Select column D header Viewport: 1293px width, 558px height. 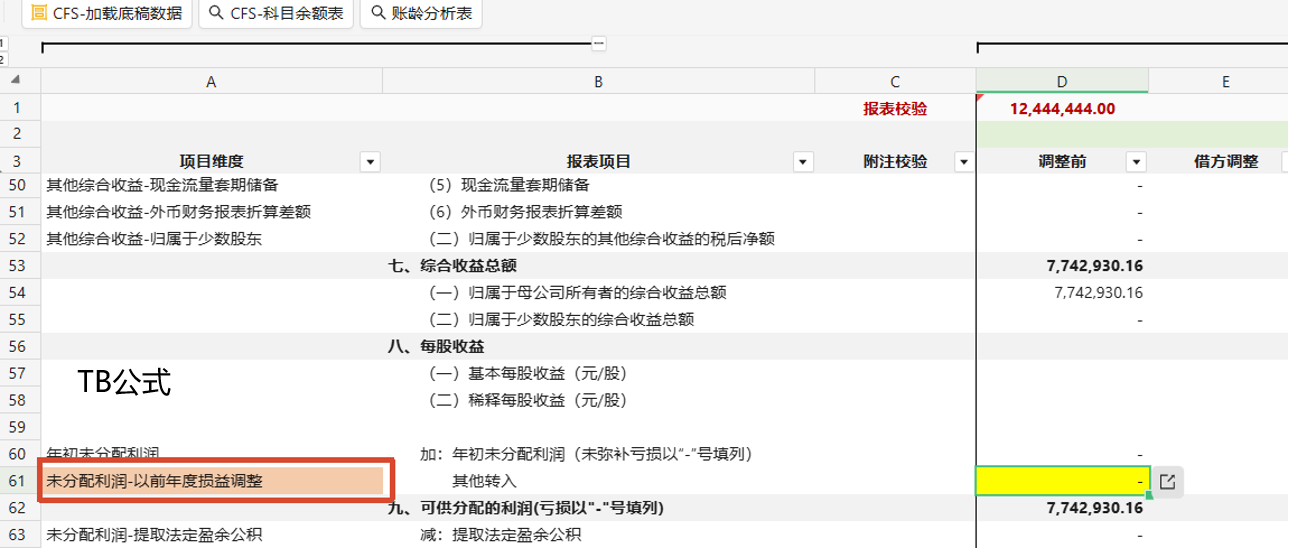tap(1062, 82)
